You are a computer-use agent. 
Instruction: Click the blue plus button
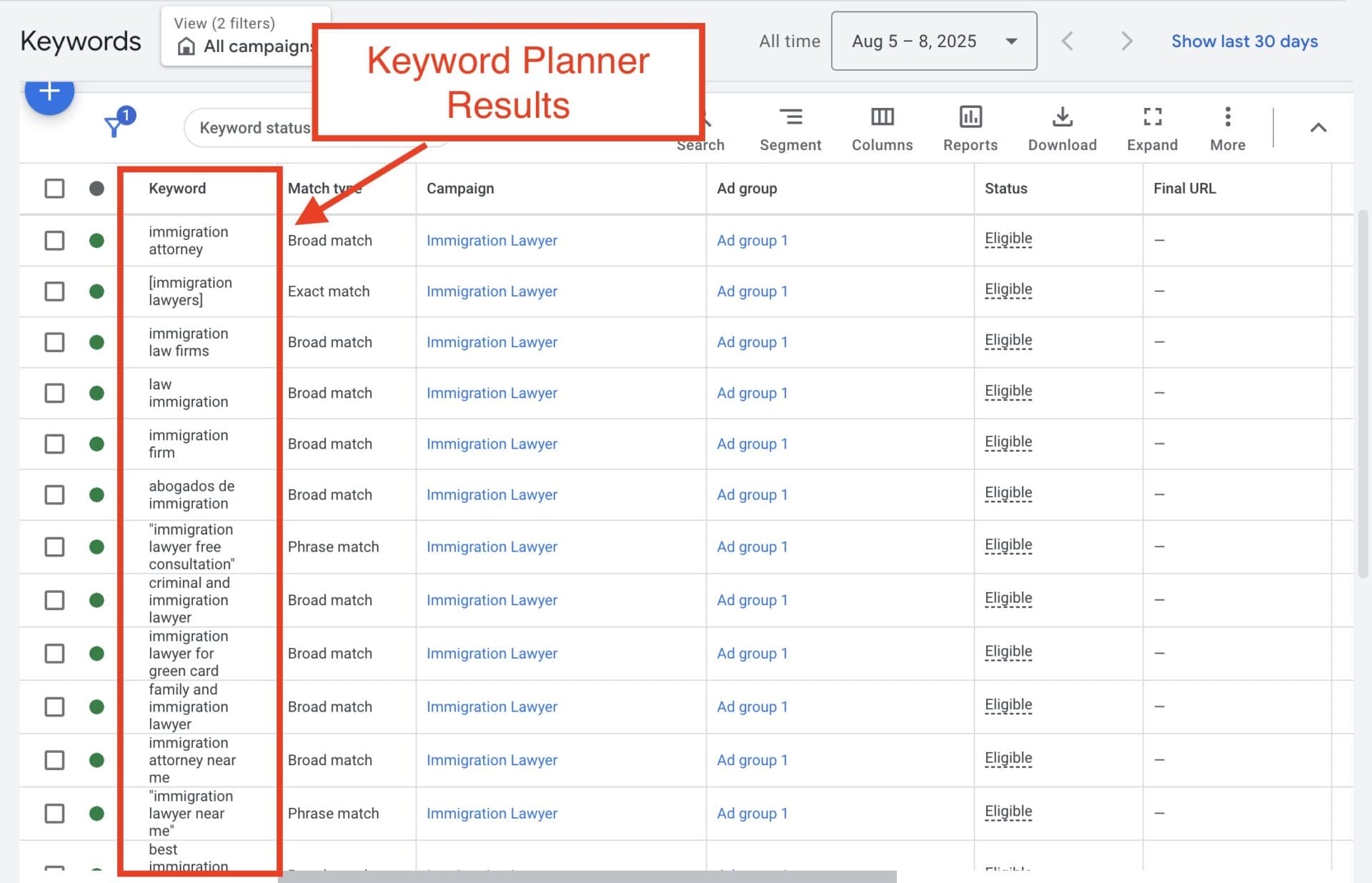[x=49, y=91]
